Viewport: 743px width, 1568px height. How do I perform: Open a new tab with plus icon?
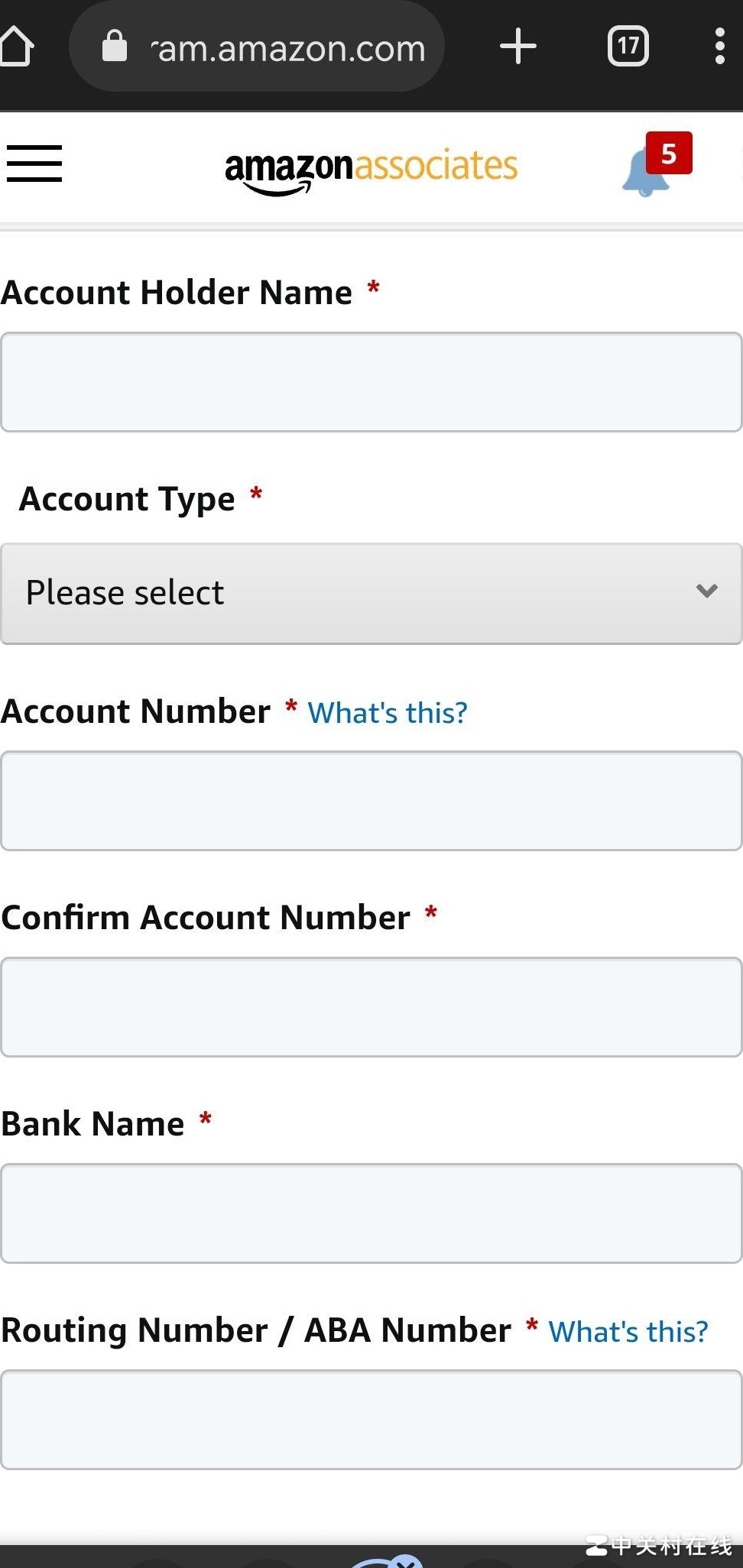coord(518,47)
